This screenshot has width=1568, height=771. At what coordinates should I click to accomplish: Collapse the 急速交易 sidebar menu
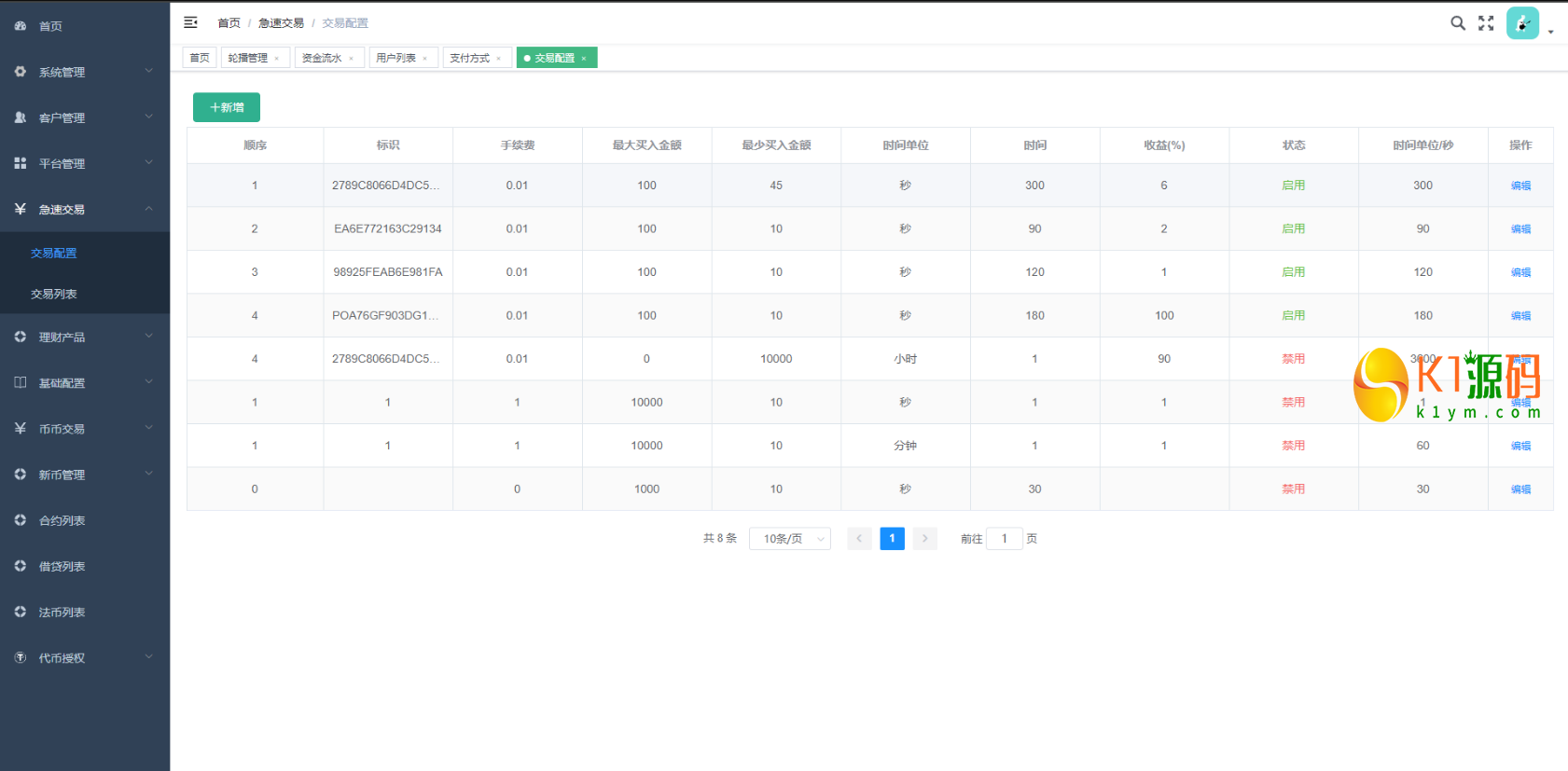(x=84, y=209)
